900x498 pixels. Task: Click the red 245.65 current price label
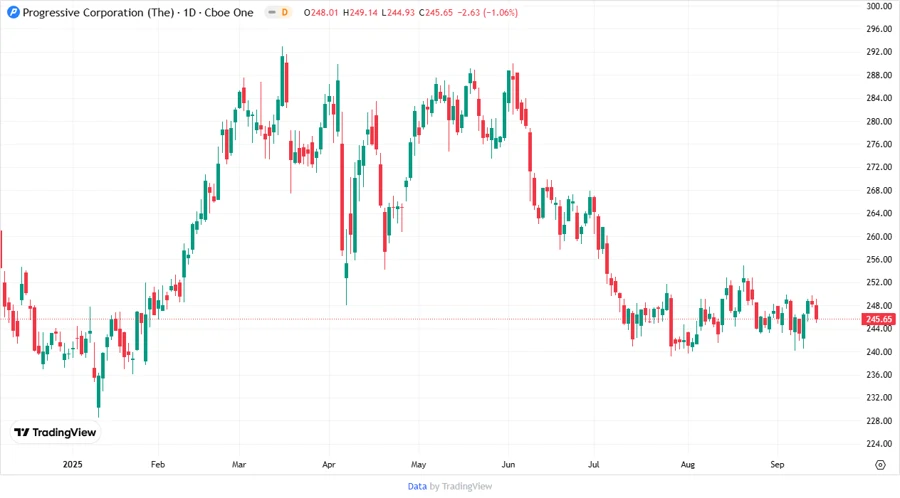878,319
